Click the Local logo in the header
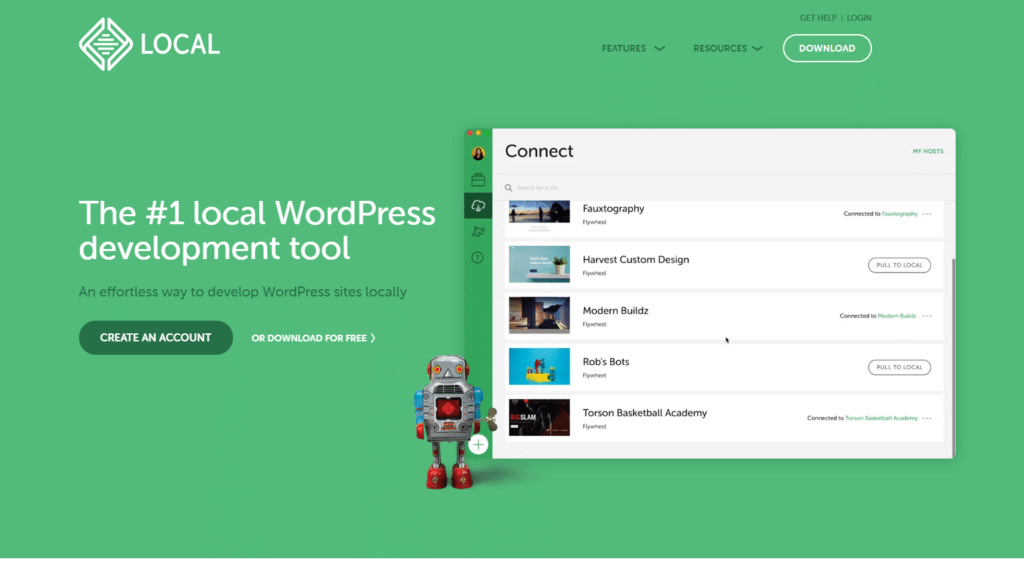 click(x=149, y=44)
